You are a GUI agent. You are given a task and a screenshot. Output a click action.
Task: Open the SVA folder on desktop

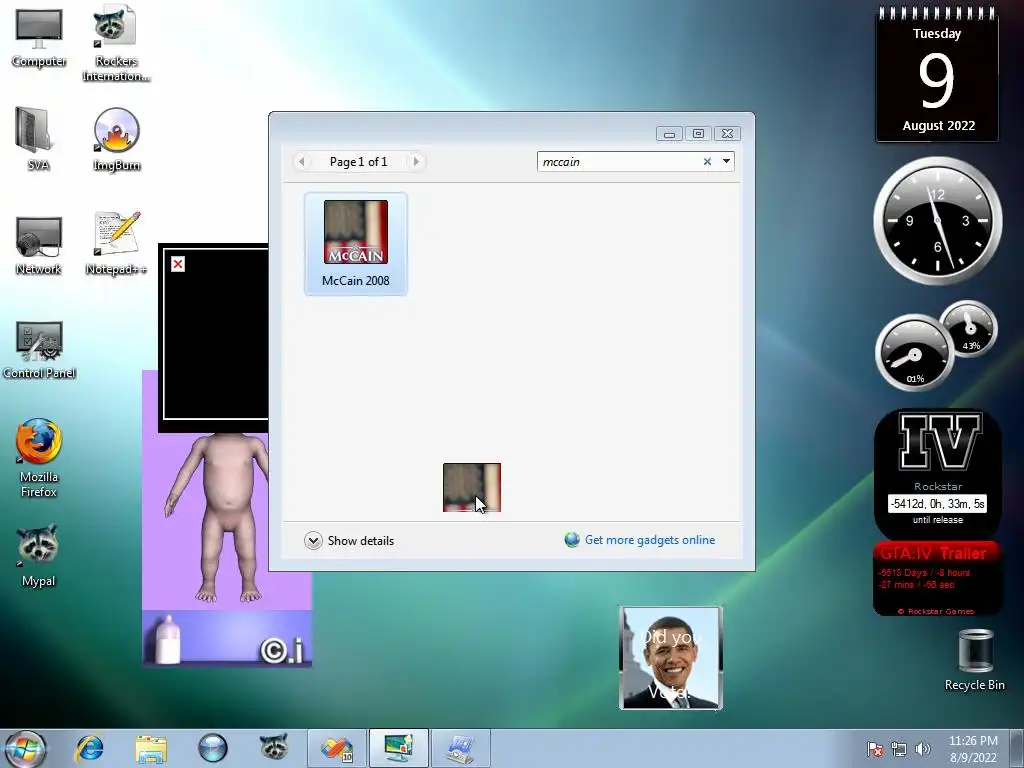(x=38, y=138)
